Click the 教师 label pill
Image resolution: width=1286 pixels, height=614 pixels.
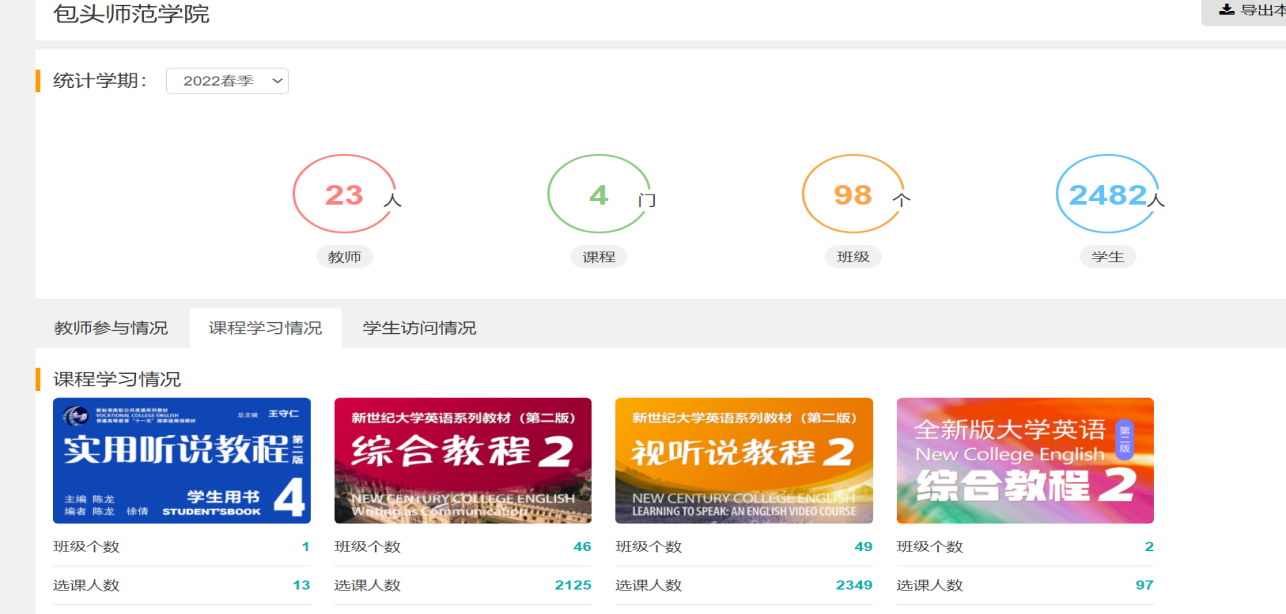[344, 257]
